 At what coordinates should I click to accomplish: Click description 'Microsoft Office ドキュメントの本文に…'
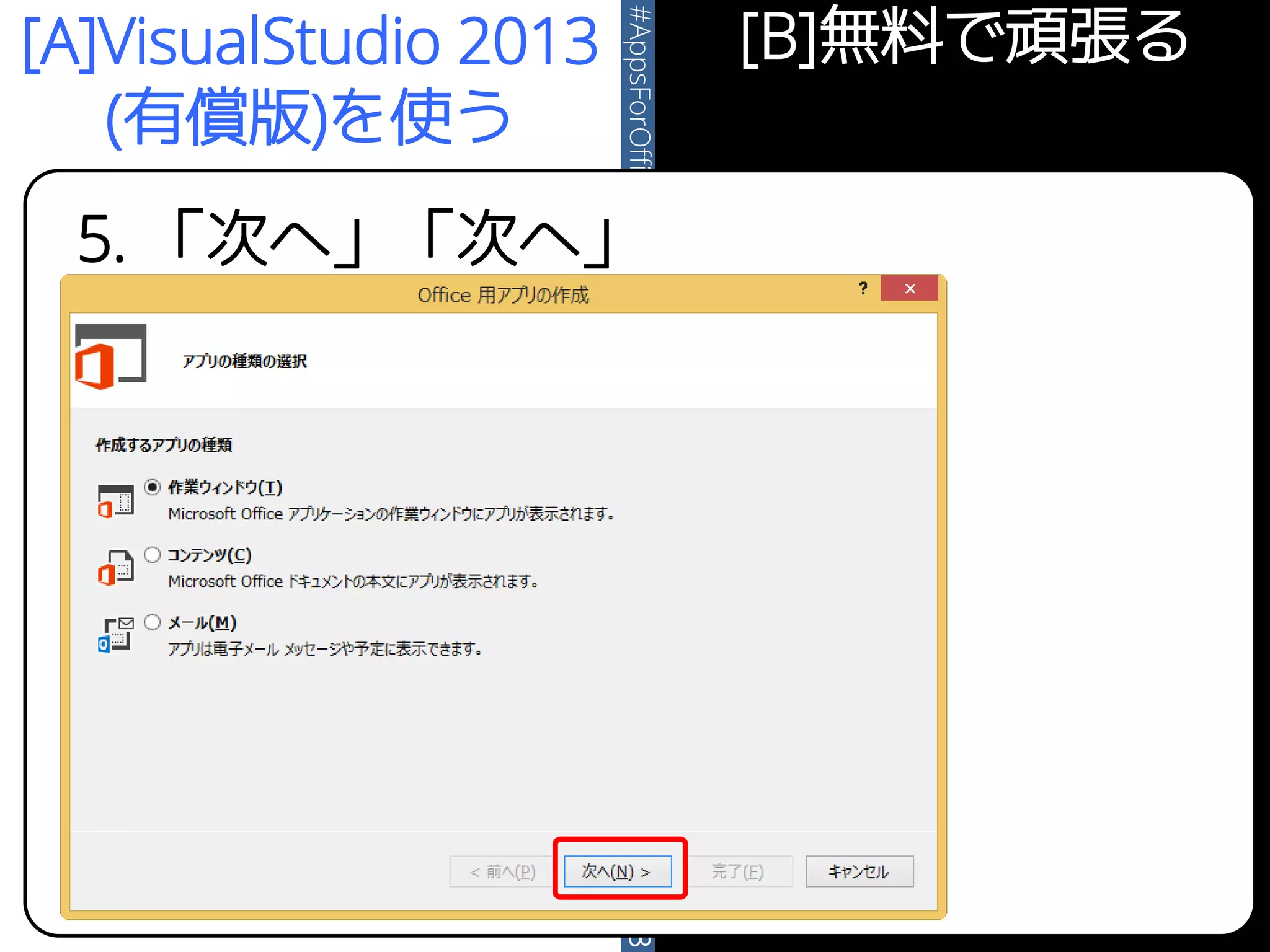coord(353,581)
